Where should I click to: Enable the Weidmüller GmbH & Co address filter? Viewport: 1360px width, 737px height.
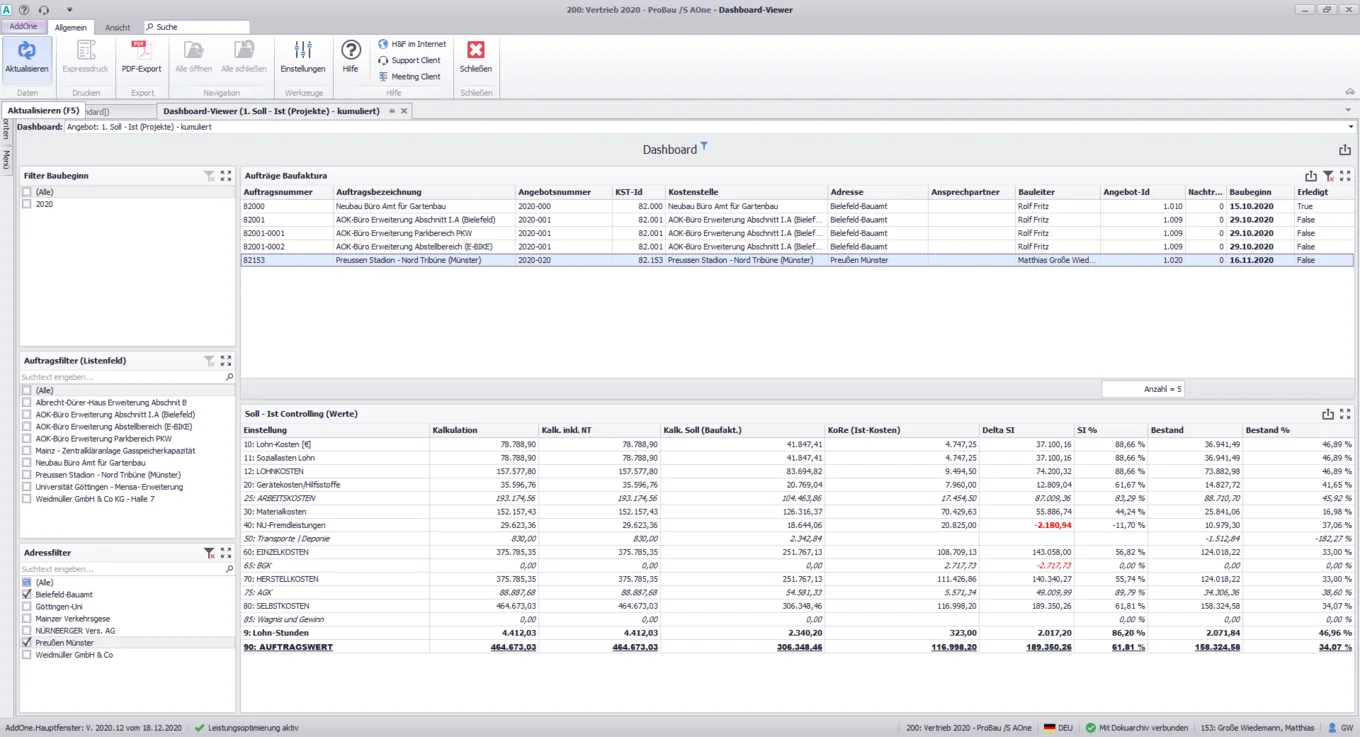point(28,655)
